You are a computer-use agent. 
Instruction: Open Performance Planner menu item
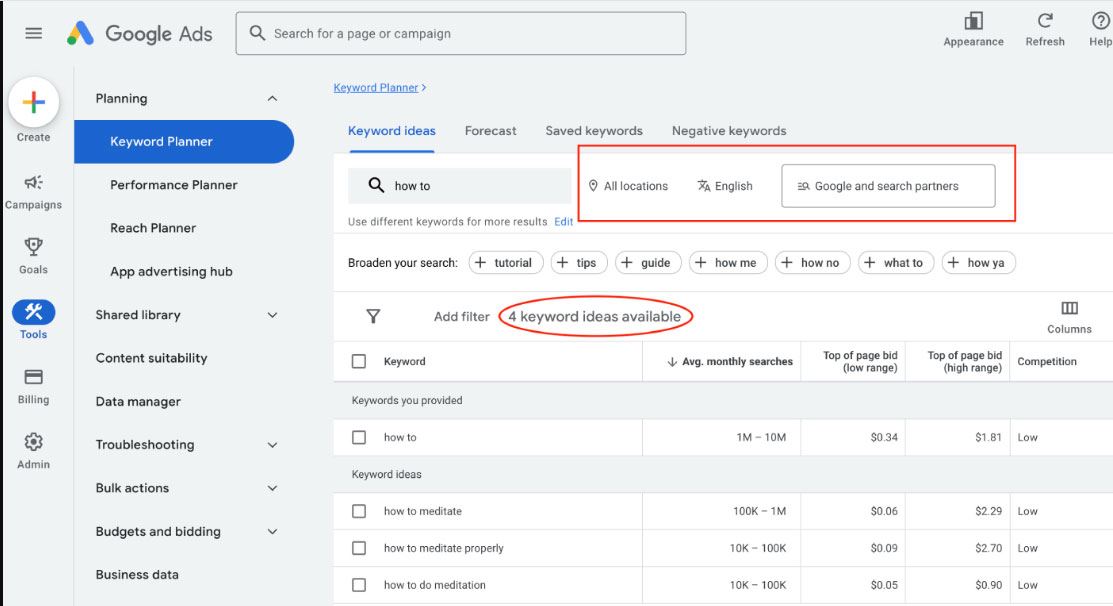click(174, 184)
